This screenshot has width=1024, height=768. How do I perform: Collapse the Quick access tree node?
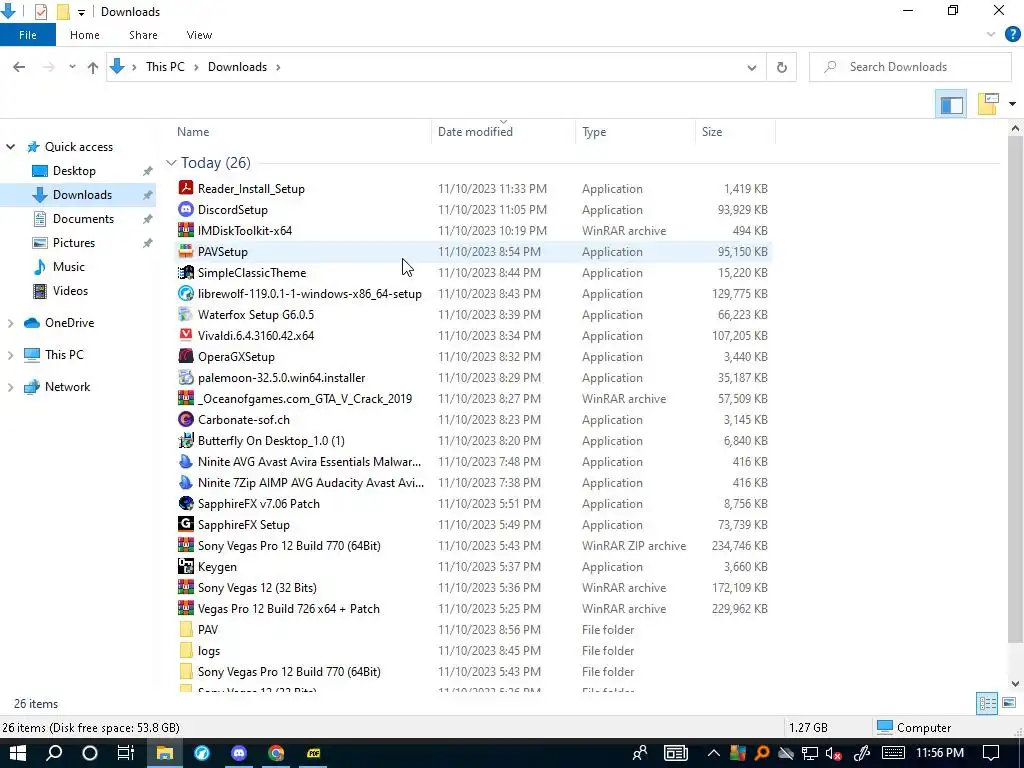pyautogui.click(x=10, y=147)
